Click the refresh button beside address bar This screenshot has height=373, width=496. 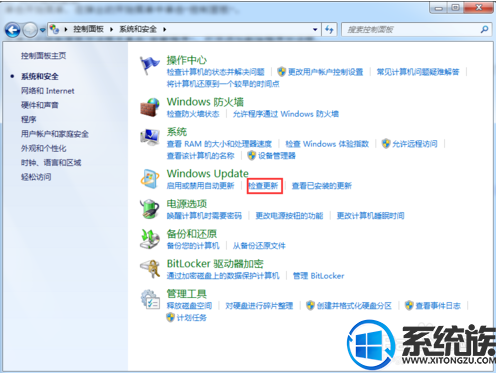click(329, 30)
